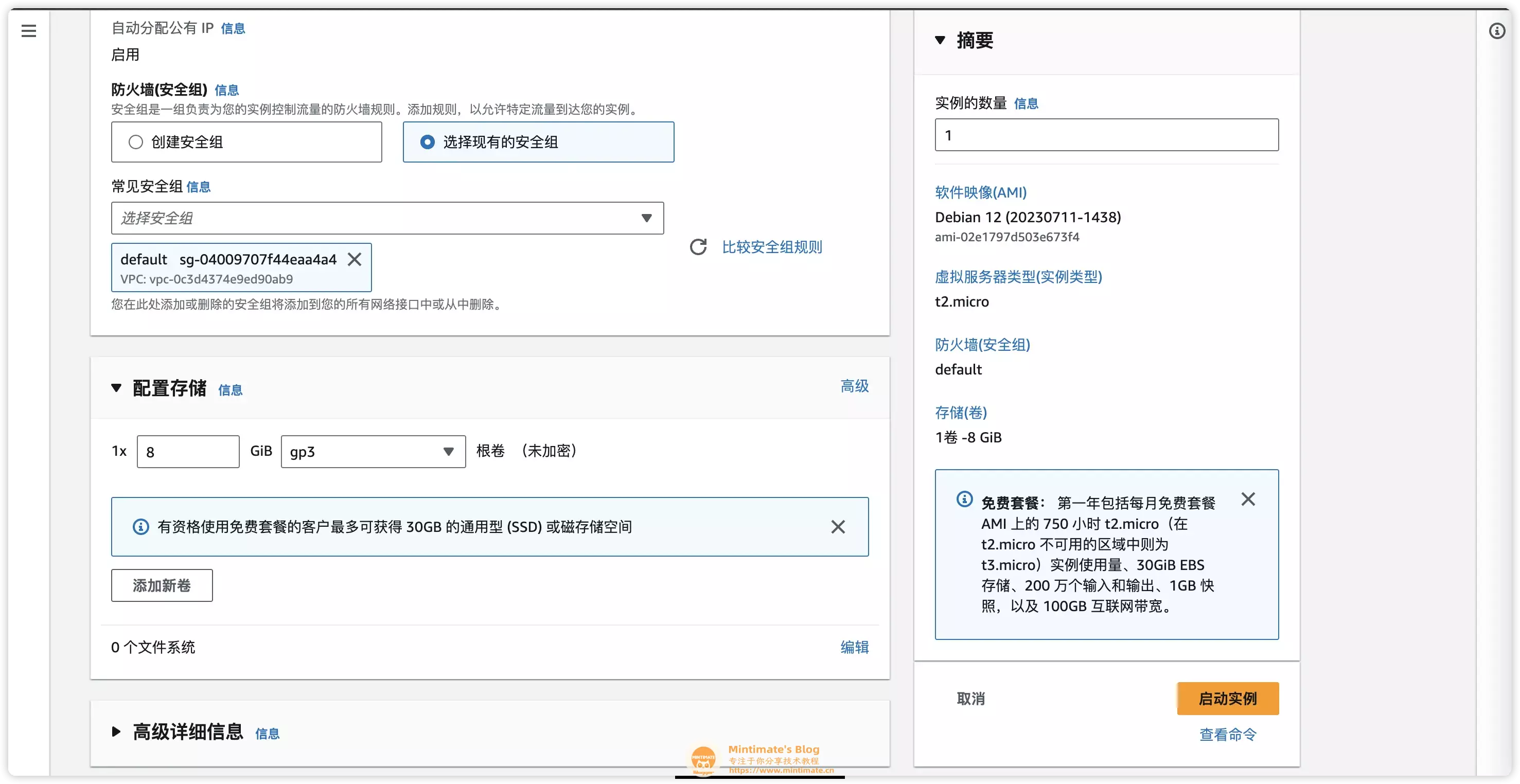Viewport: 1520px width, 784px height.
Task: Edit the file systems setting
Action: click(854, 647)
